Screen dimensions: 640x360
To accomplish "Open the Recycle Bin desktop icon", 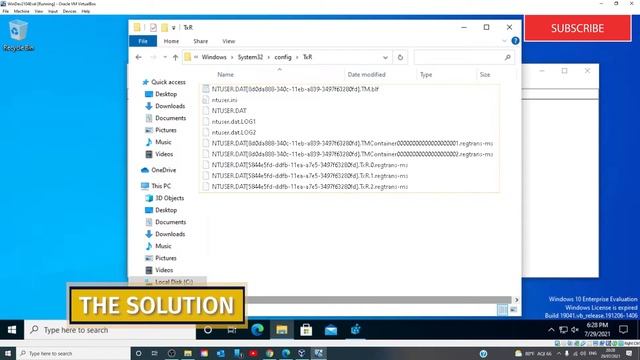I will click(x=18, y=37).
